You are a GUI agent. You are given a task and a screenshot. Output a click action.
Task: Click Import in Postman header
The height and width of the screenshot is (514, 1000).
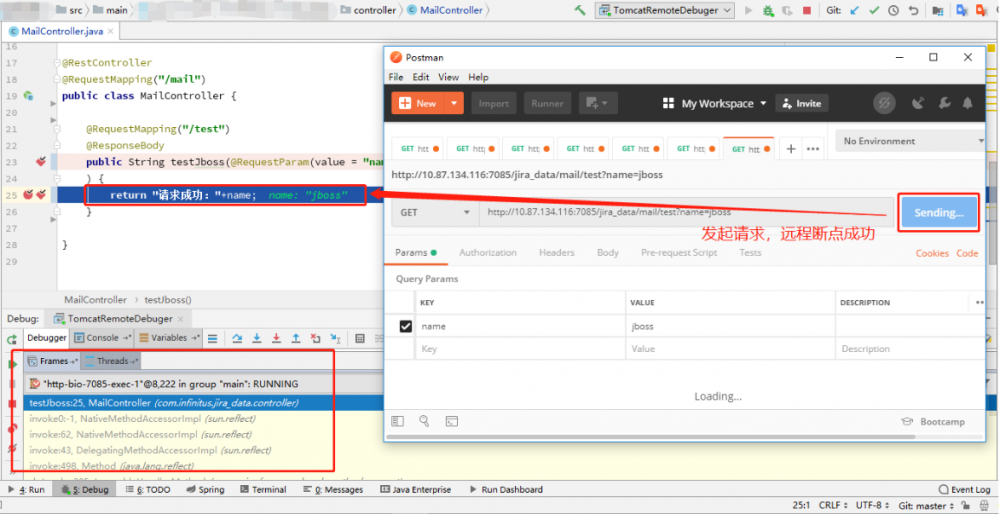pyautogui.click(x=494, y=103)
